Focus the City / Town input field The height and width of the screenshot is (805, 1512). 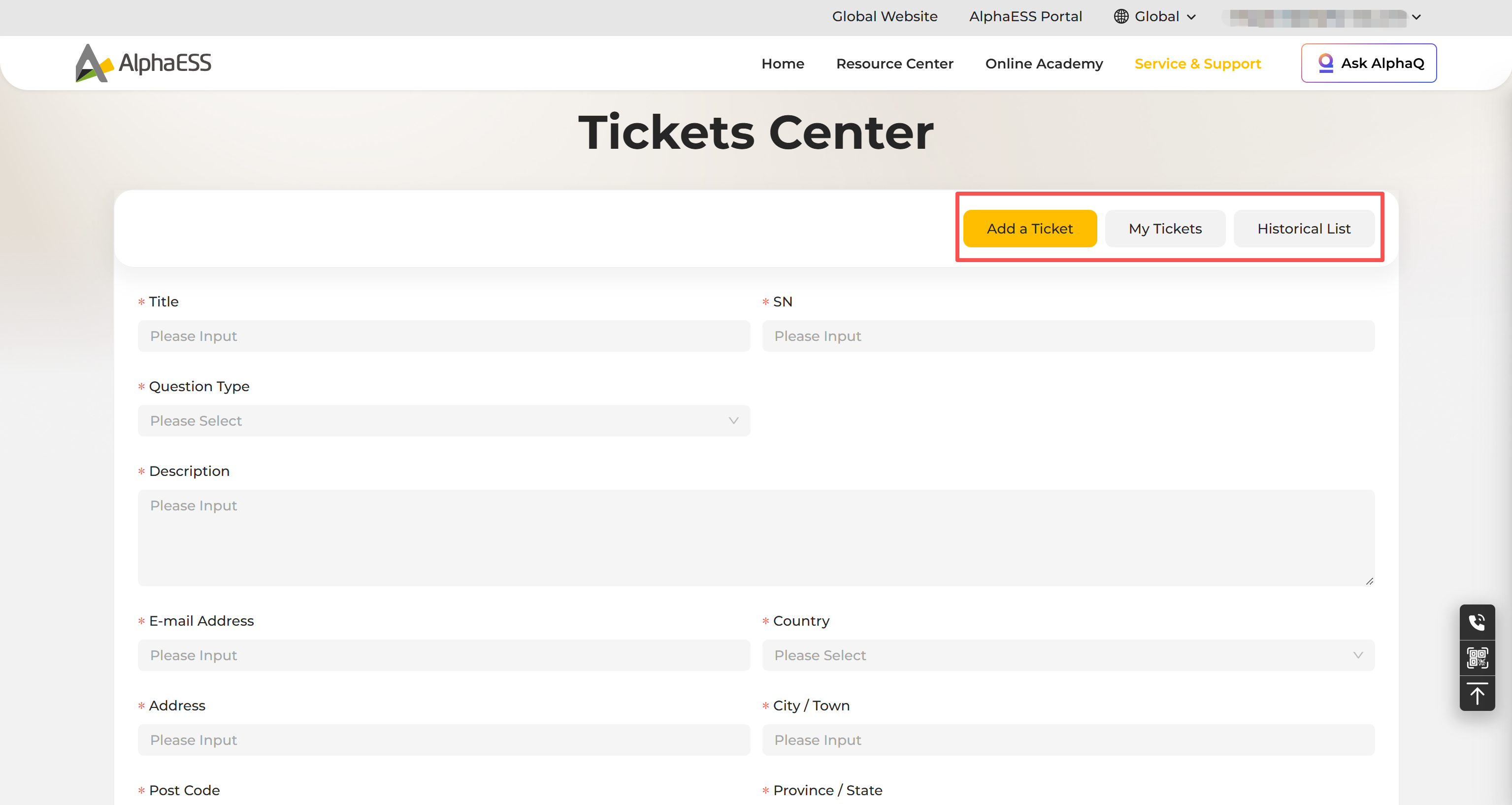tap(1068, 740)
